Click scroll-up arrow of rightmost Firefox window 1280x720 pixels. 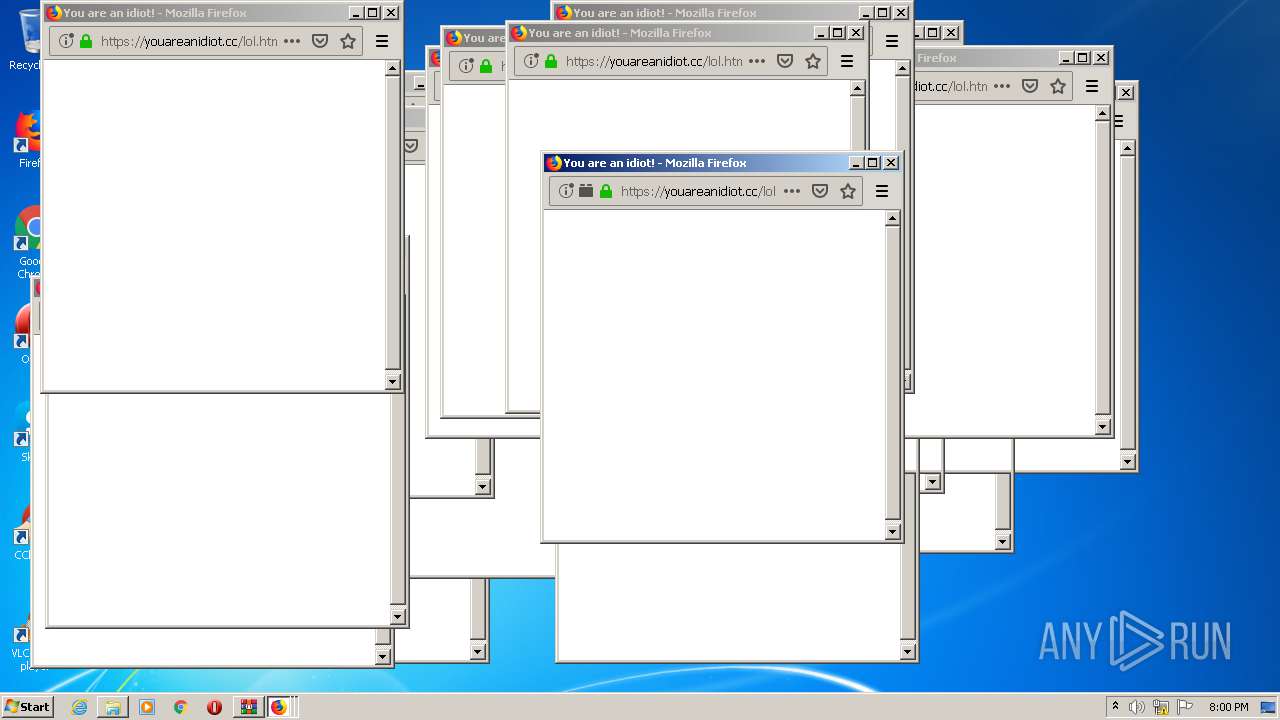click(x=1128, y=148)
